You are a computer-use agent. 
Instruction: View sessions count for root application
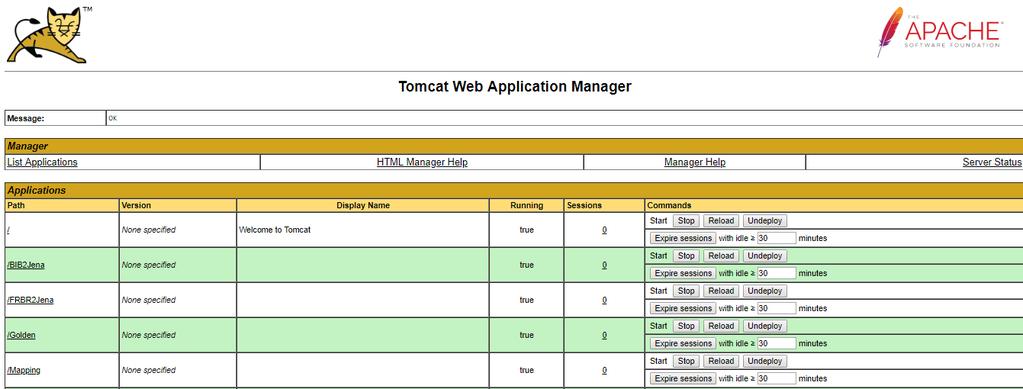(x=604, y=230)
